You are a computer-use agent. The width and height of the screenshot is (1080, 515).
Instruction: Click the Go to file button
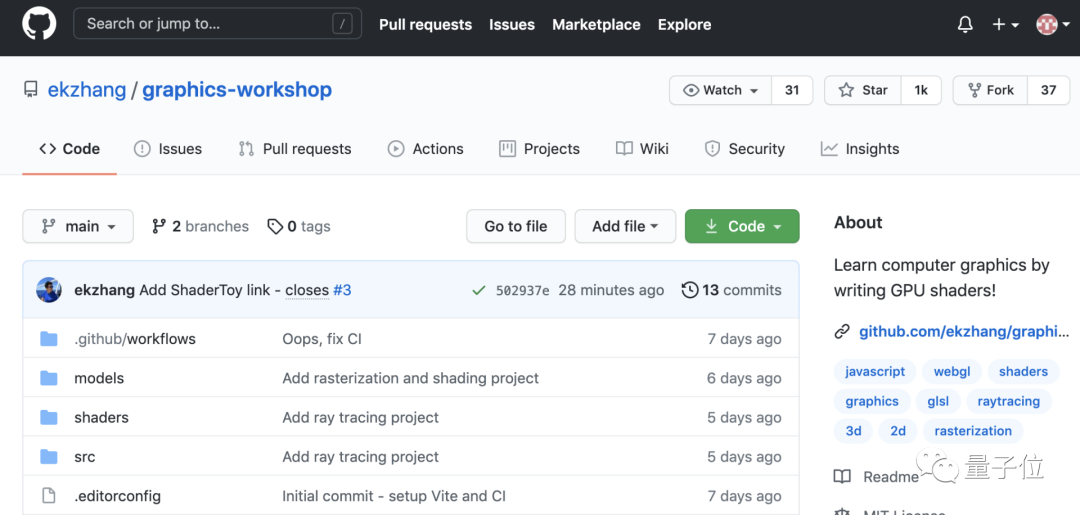click(x=516, y=226)
